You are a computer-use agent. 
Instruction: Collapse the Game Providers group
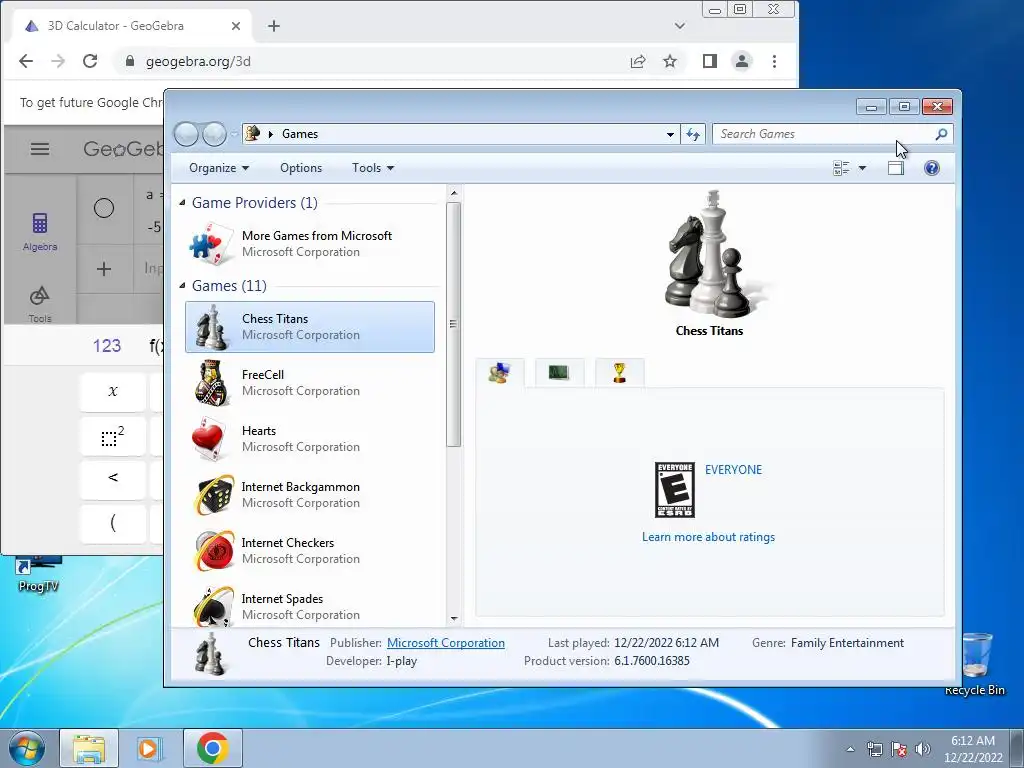pos(182,203)
